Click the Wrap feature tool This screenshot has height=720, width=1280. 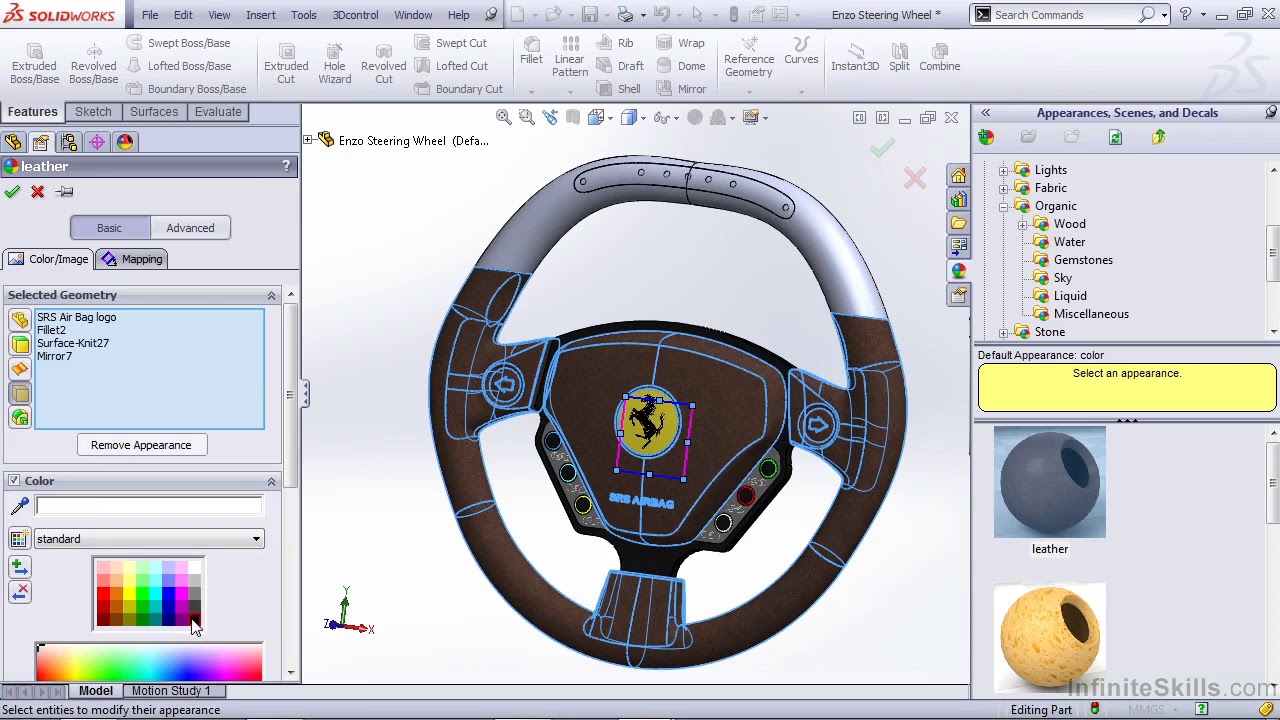[681, 43]
